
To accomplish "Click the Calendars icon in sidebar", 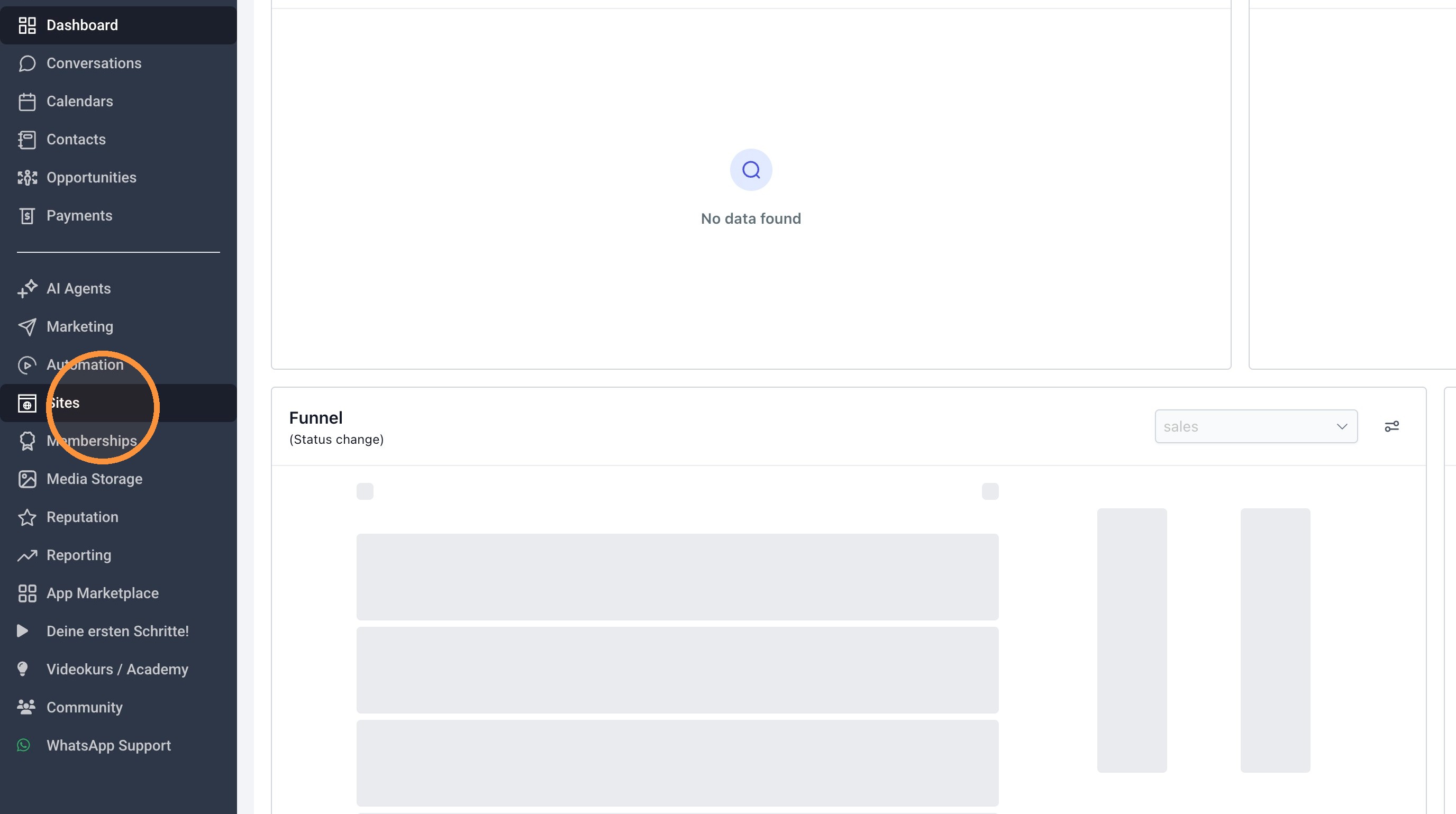I will 27,102.
